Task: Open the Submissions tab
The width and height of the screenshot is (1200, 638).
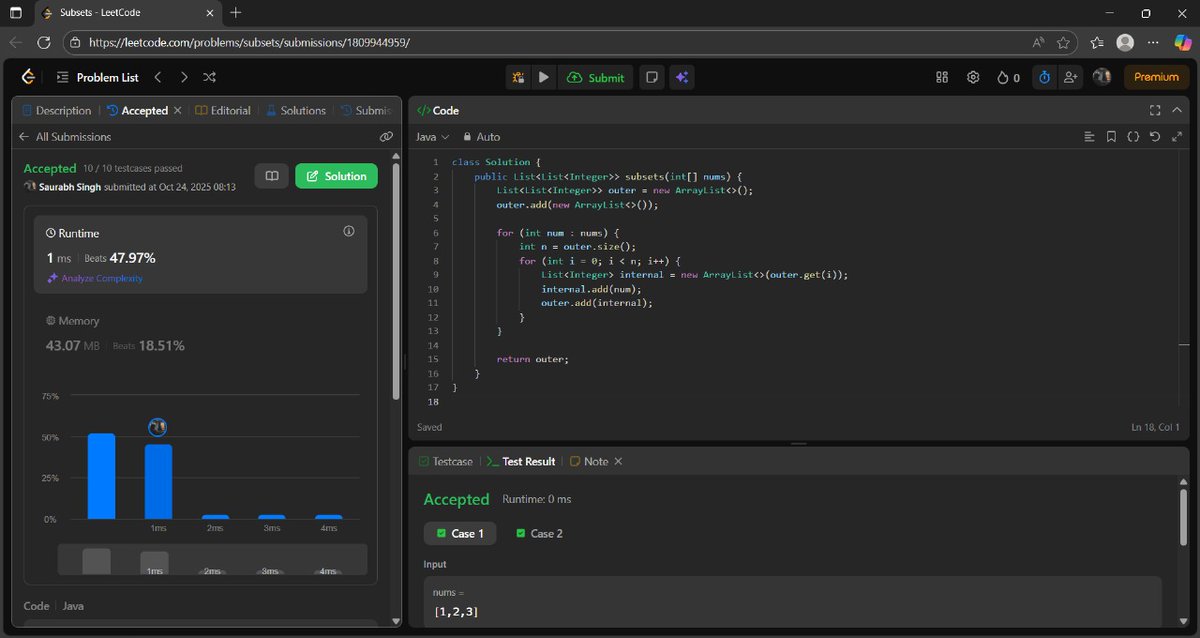Action: pos(367,111)
